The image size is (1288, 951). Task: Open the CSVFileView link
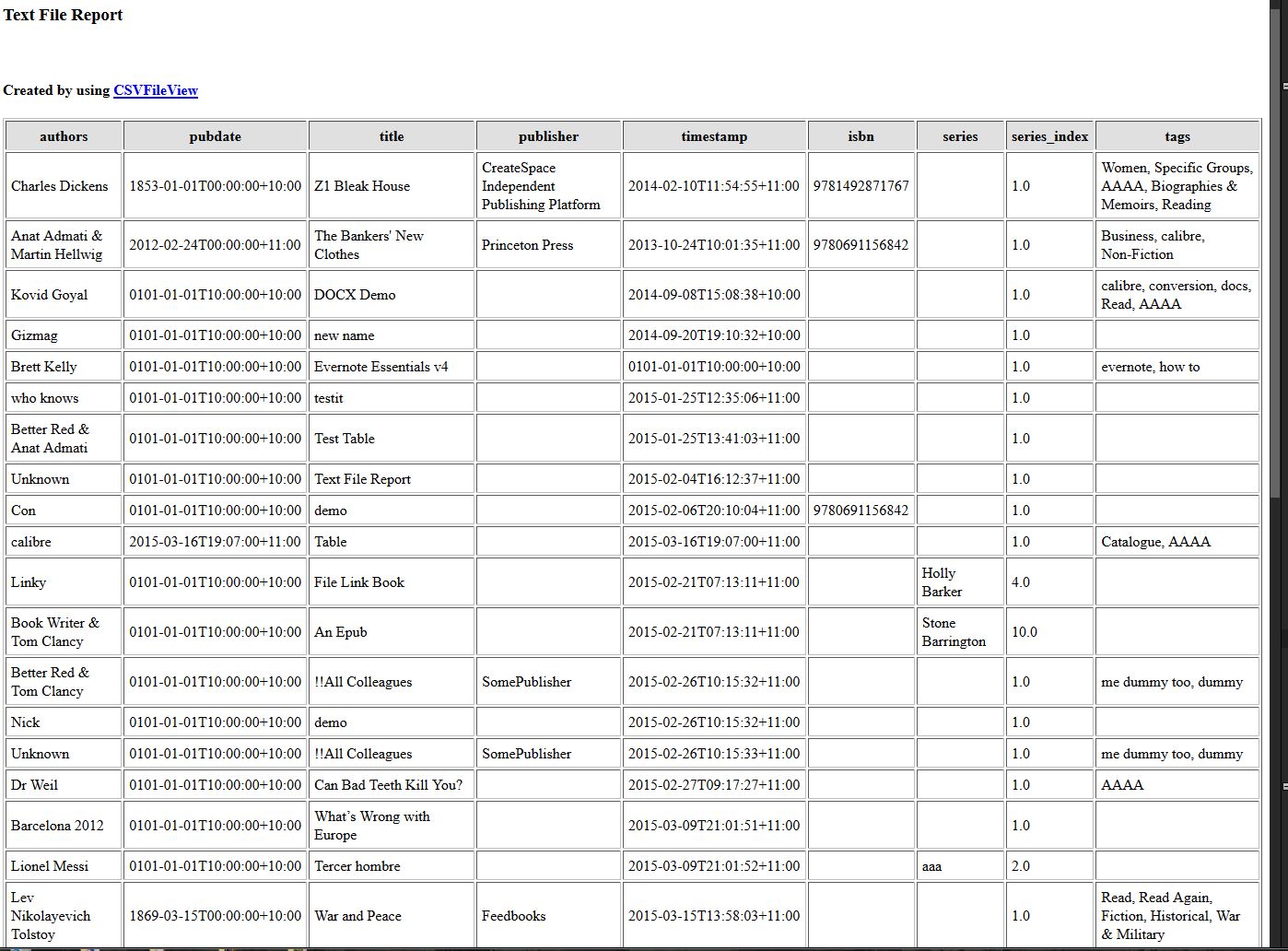click(x=156, y=90)
